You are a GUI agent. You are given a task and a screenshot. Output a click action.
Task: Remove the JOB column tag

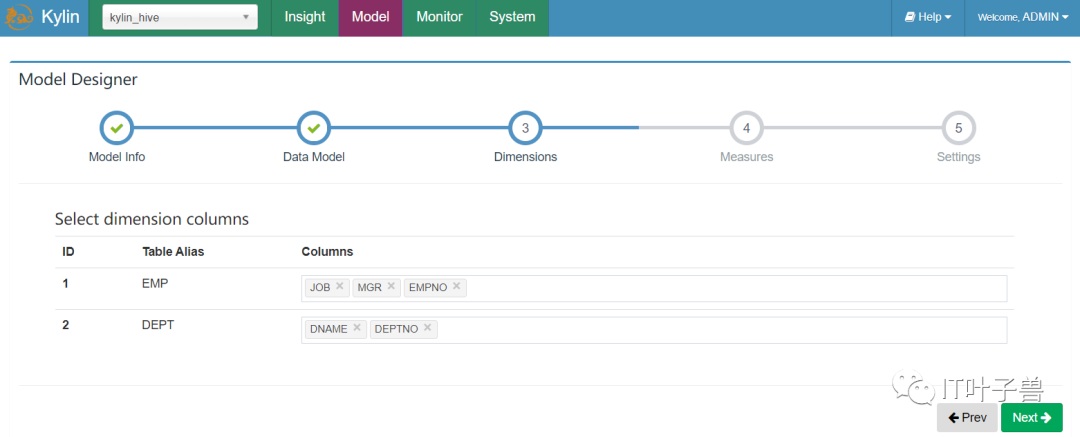[340, 286]
